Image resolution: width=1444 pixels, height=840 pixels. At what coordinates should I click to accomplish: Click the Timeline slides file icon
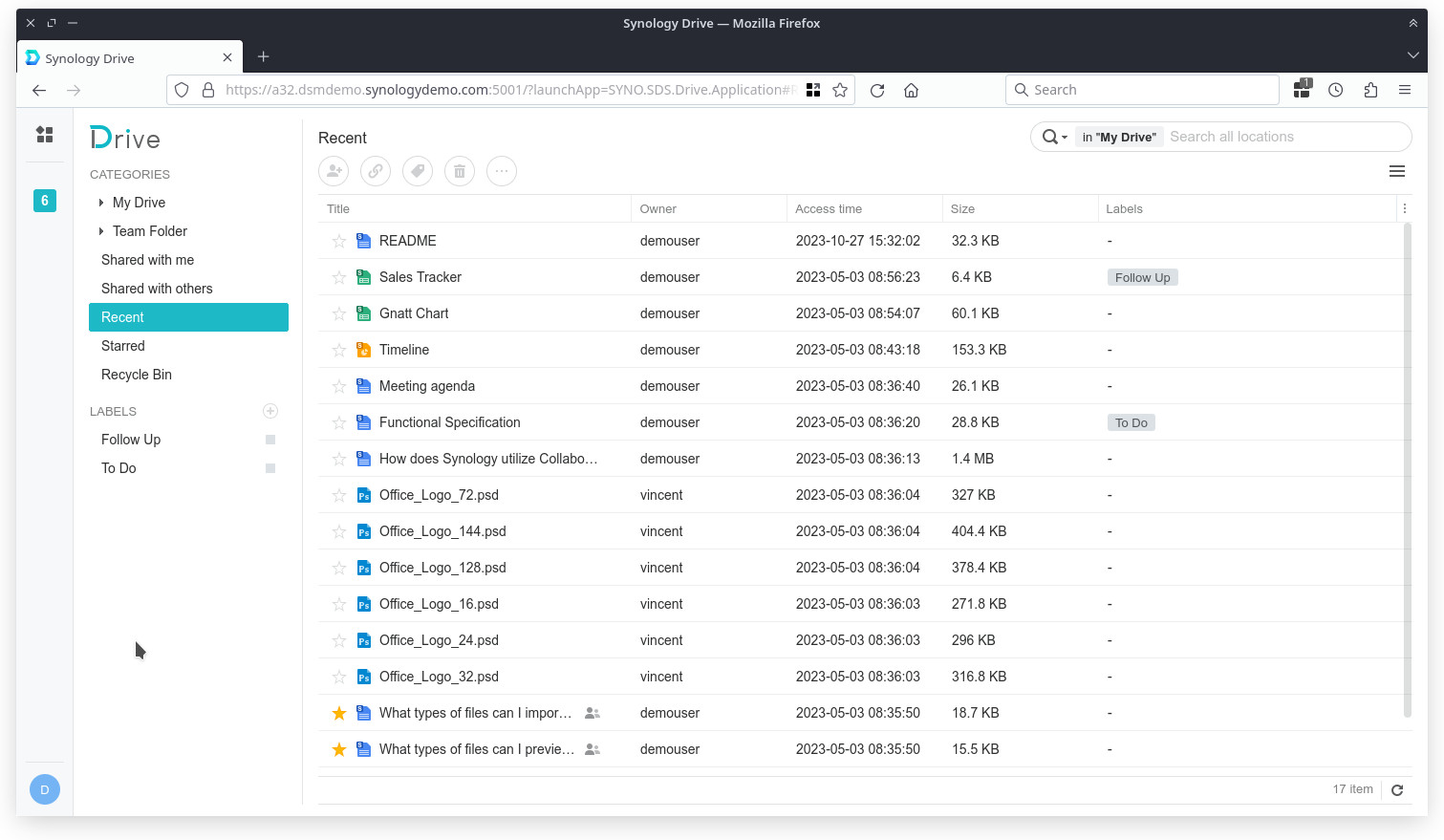[363, 350]
